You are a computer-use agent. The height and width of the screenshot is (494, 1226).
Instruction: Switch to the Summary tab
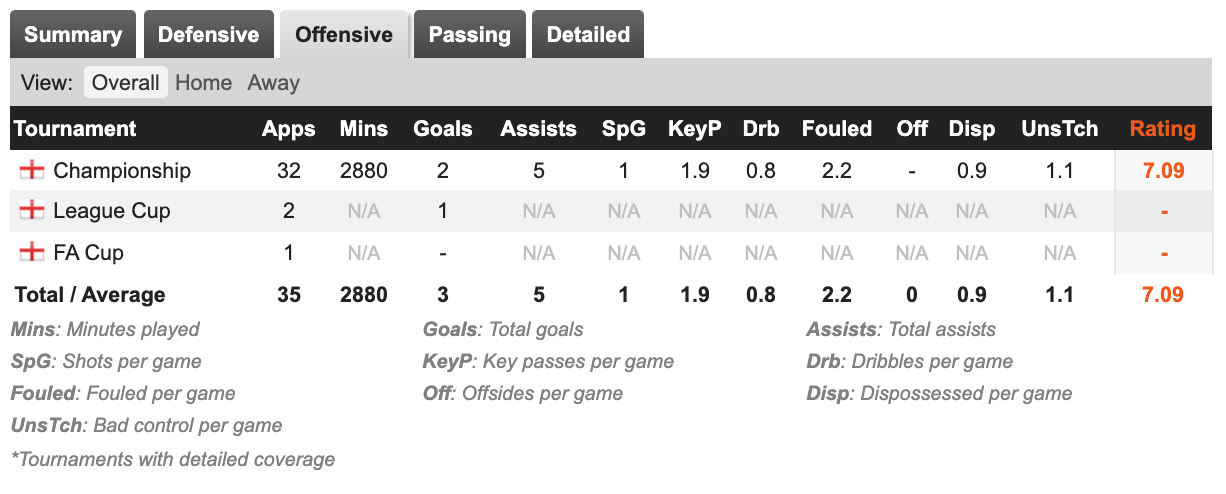tap(73, 35)
